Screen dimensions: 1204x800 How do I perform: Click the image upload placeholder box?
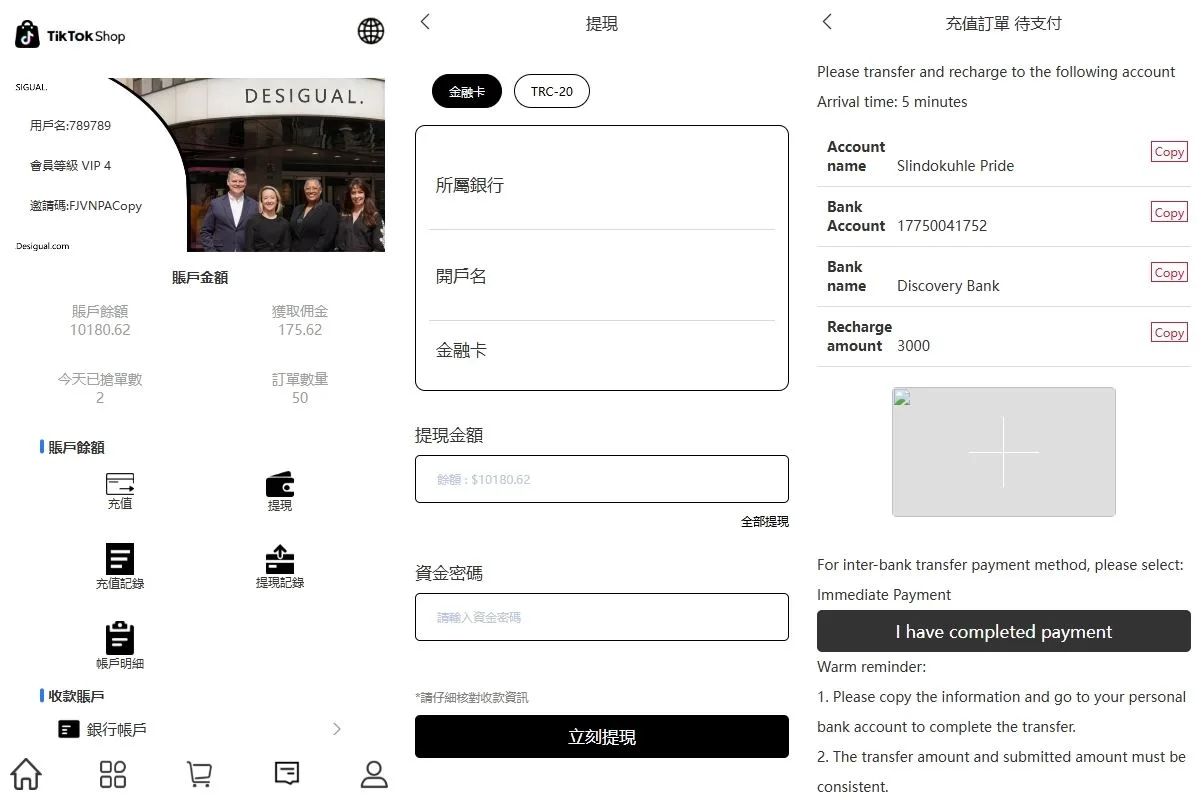click(1003, 452)
